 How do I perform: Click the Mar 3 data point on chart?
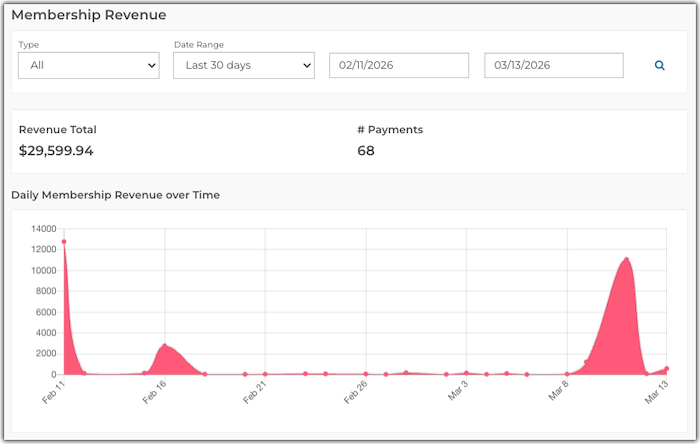[466, 373]
